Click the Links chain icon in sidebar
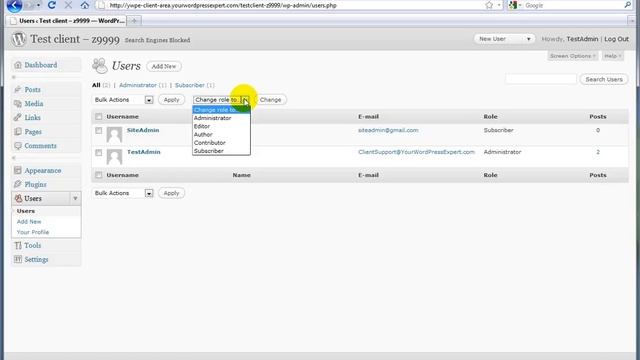Viewport: 640px width, 360px height. point(18,118)
